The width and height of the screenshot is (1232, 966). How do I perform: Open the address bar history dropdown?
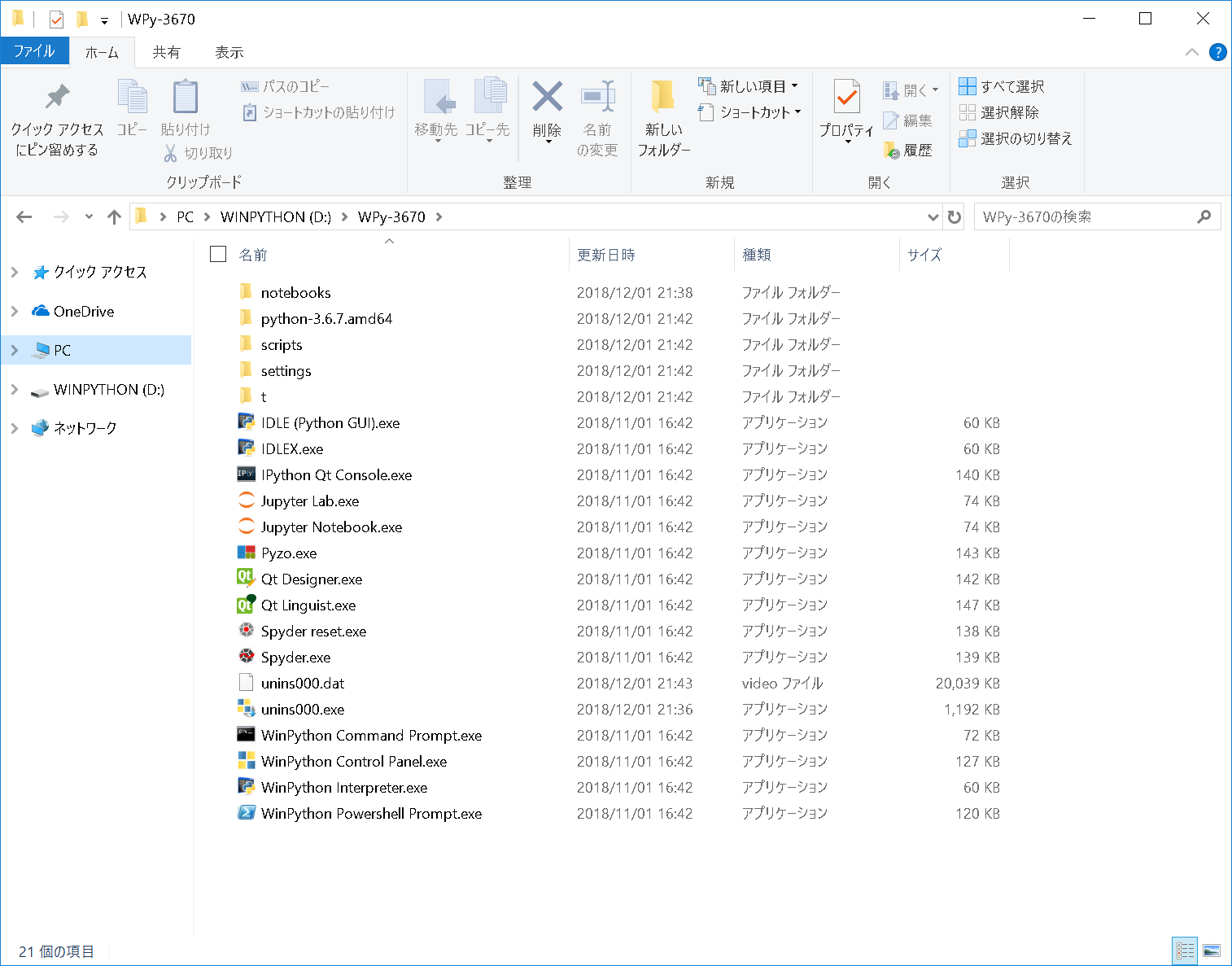pyautogui.click(x=933, y=216)
